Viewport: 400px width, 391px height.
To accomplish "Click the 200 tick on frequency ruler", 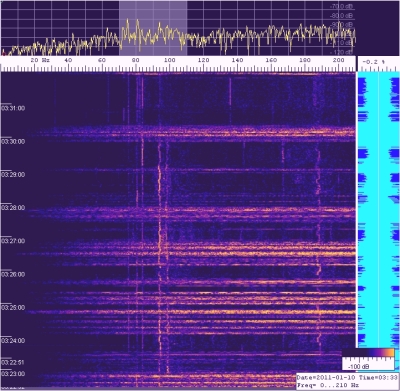I will (338, 60).
